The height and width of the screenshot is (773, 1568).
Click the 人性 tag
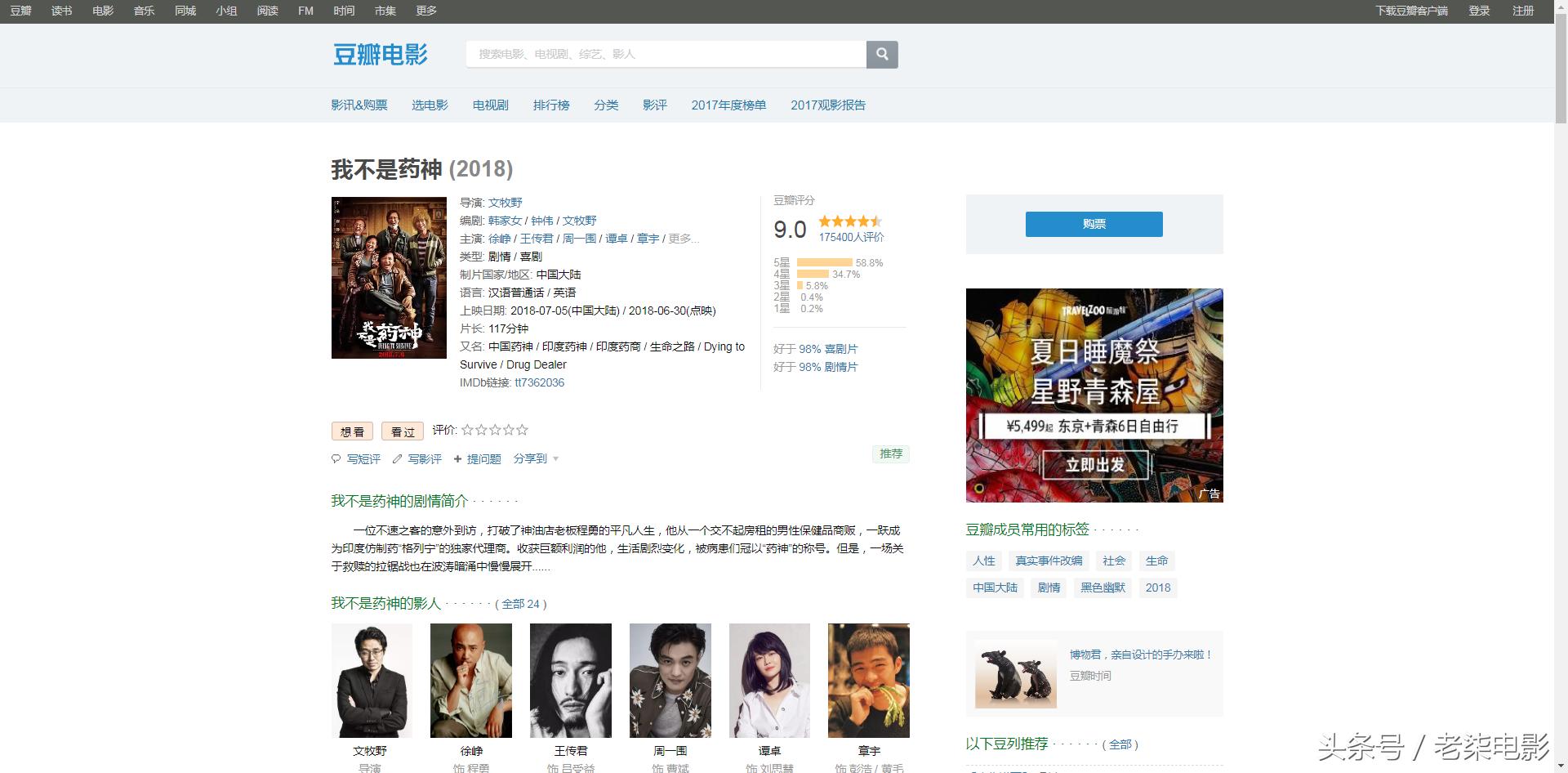click(x=984, y=561)
